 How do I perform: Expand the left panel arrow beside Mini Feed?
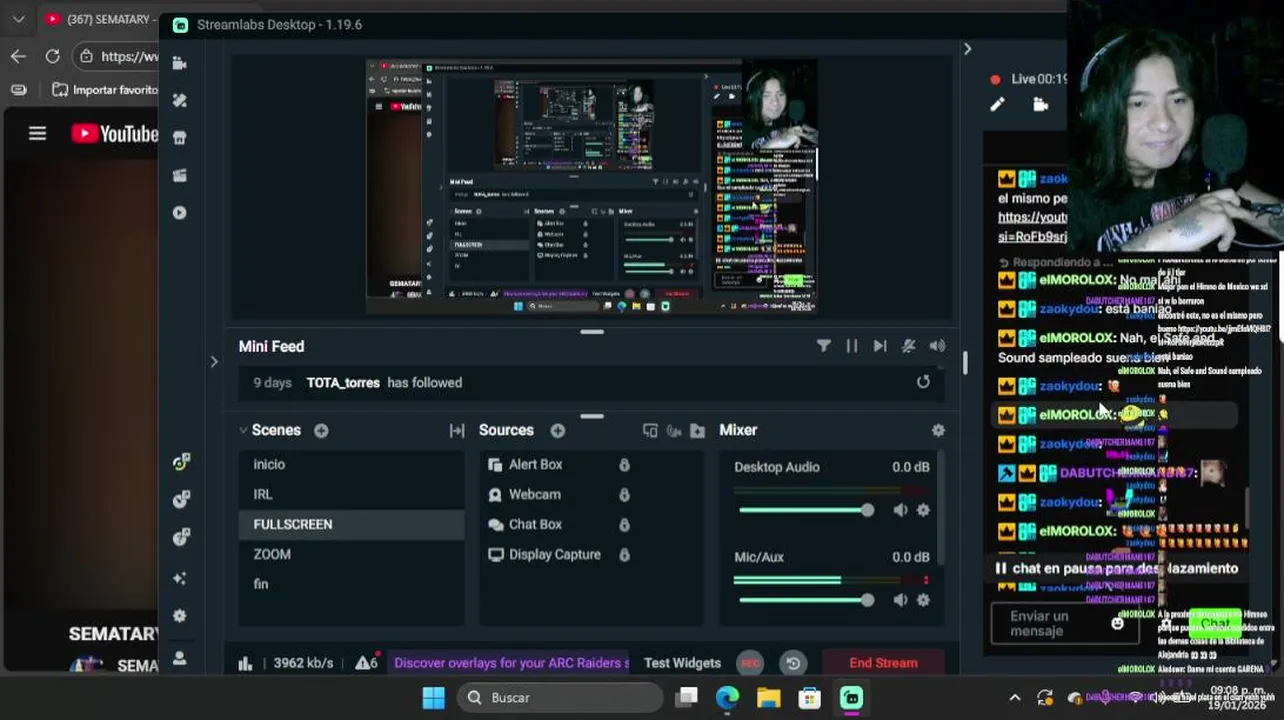213,361
